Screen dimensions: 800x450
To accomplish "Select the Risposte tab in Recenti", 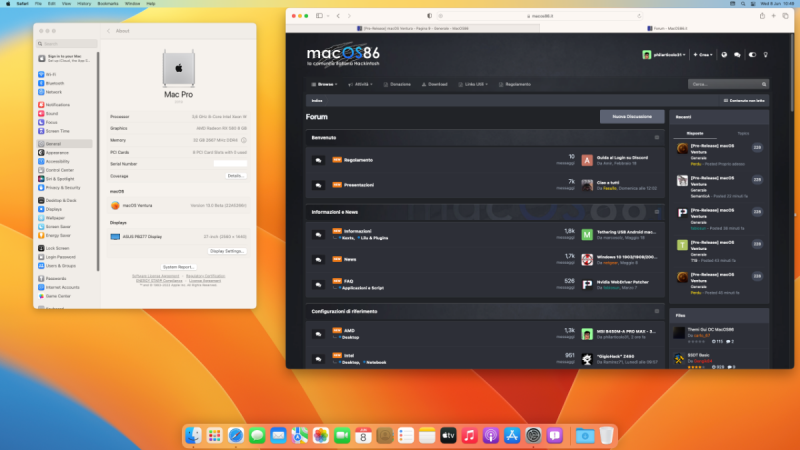I will [x=695, y=134].
